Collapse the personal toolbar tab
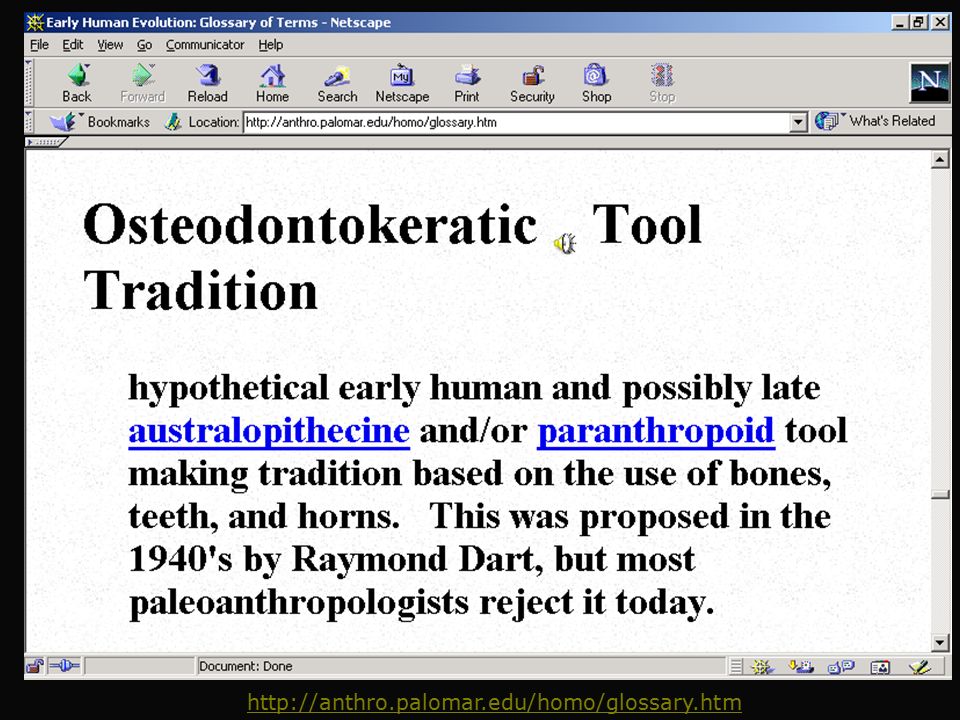The width and height of the screenshot is (960, 720). click(x=47, y=142)
